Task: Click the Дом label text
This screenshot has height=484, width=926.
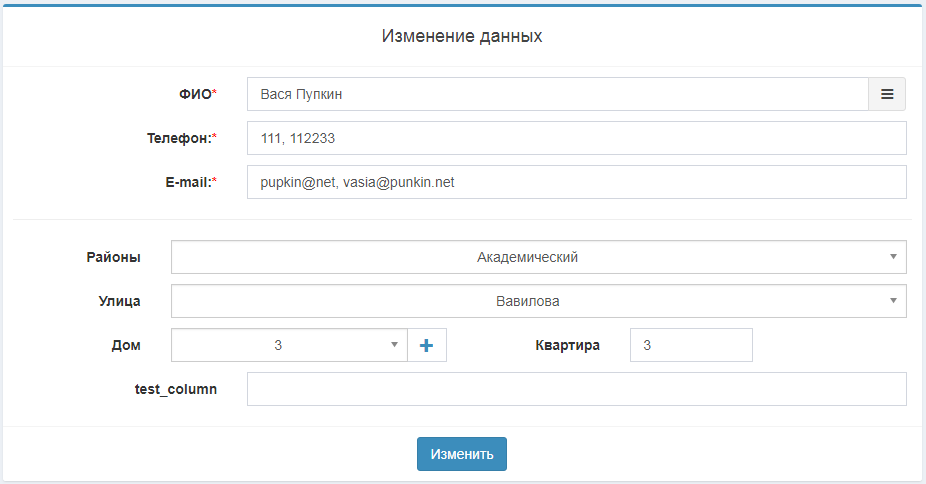Action: click(125, 345)
